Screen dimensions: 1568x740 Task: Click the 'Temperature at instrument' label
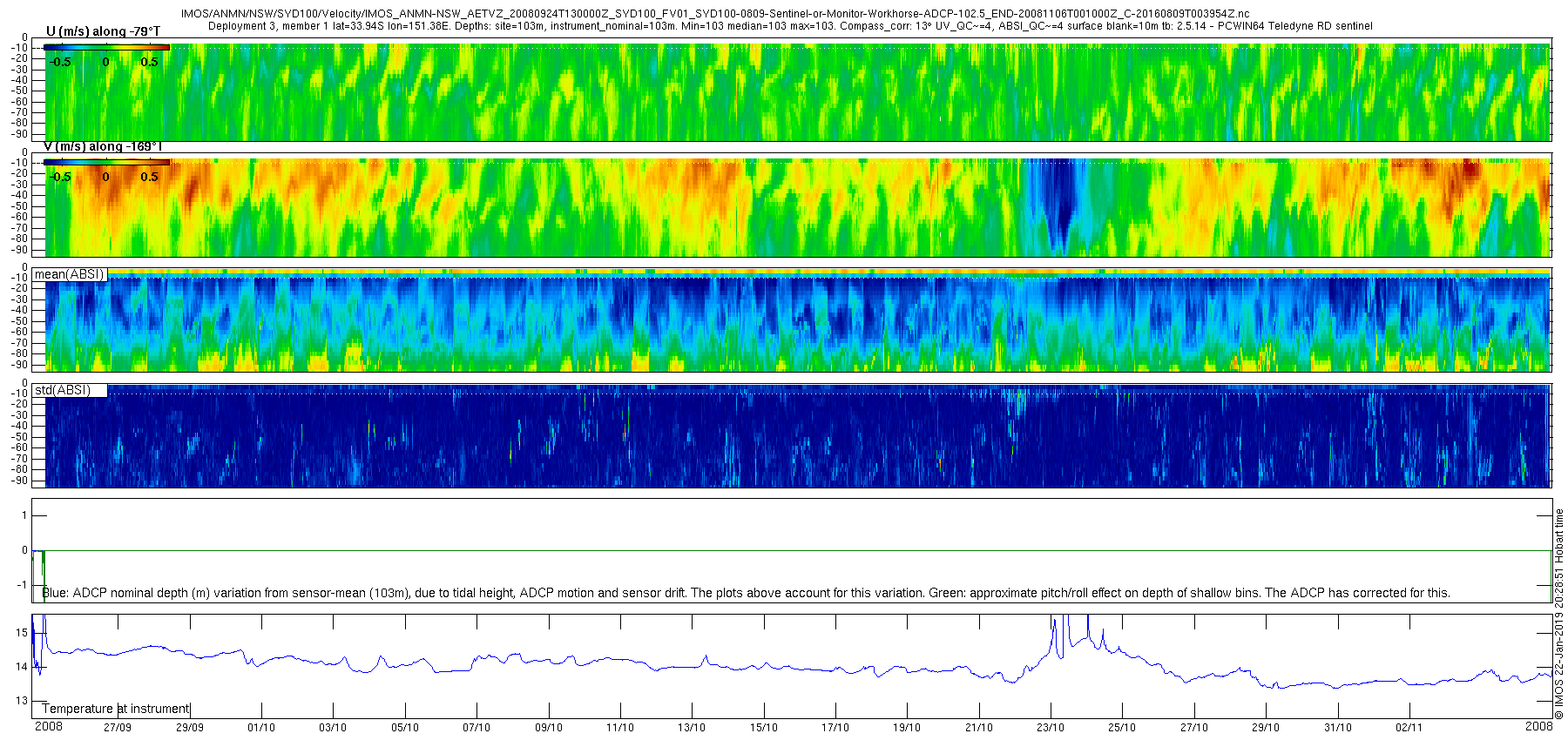(115, 709)
